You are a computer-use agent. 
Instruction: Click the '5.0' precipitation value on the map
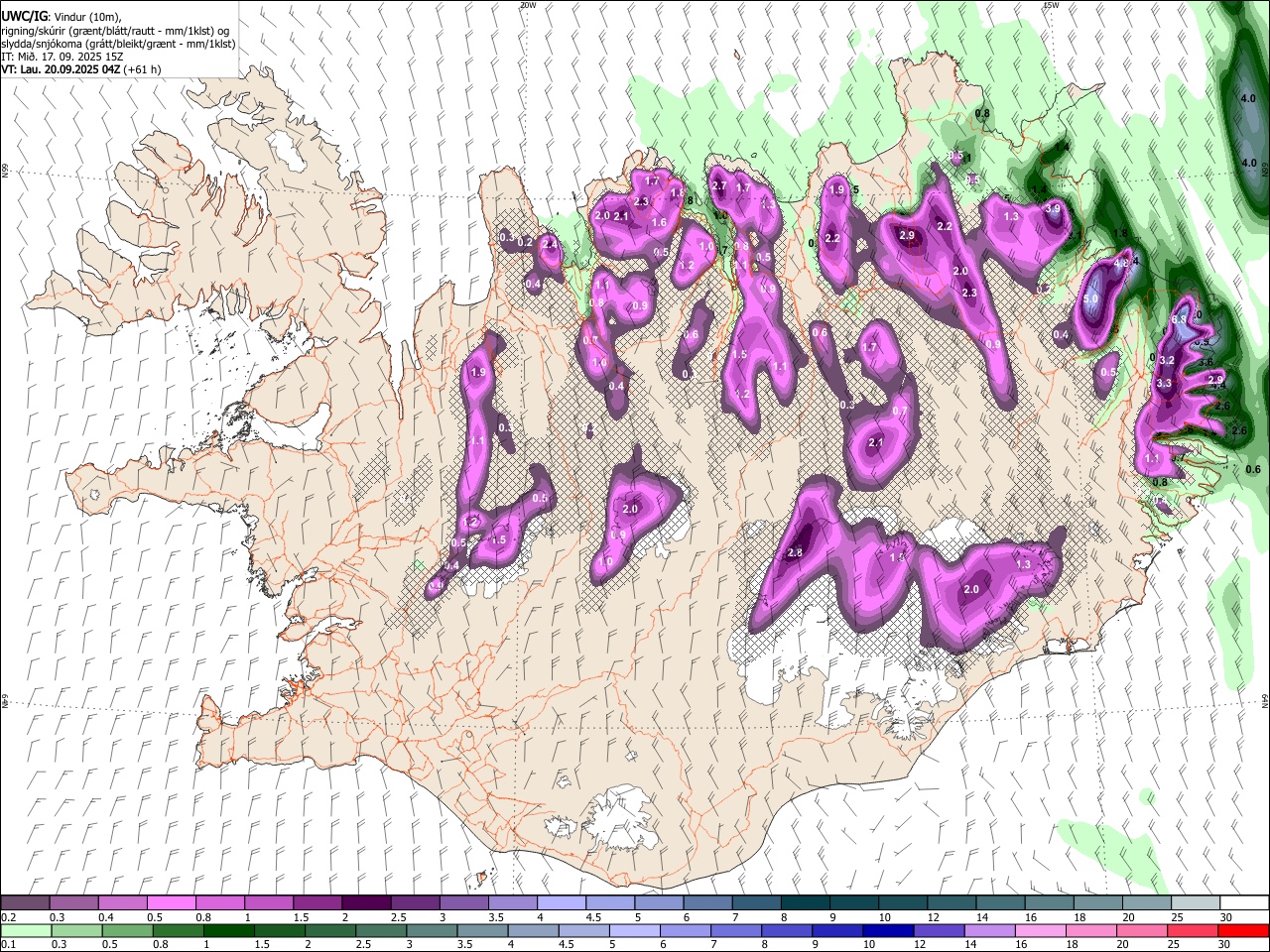click(1091, 298)
